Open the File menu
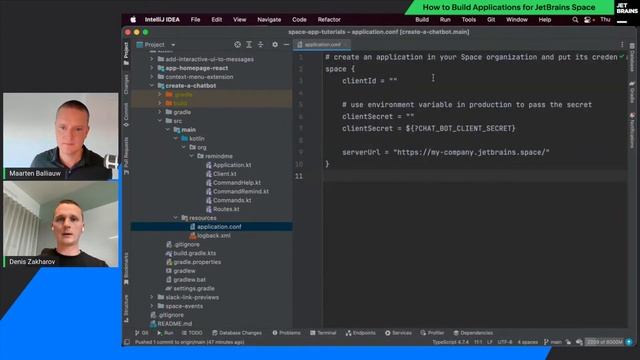 (x=195, y=20)
